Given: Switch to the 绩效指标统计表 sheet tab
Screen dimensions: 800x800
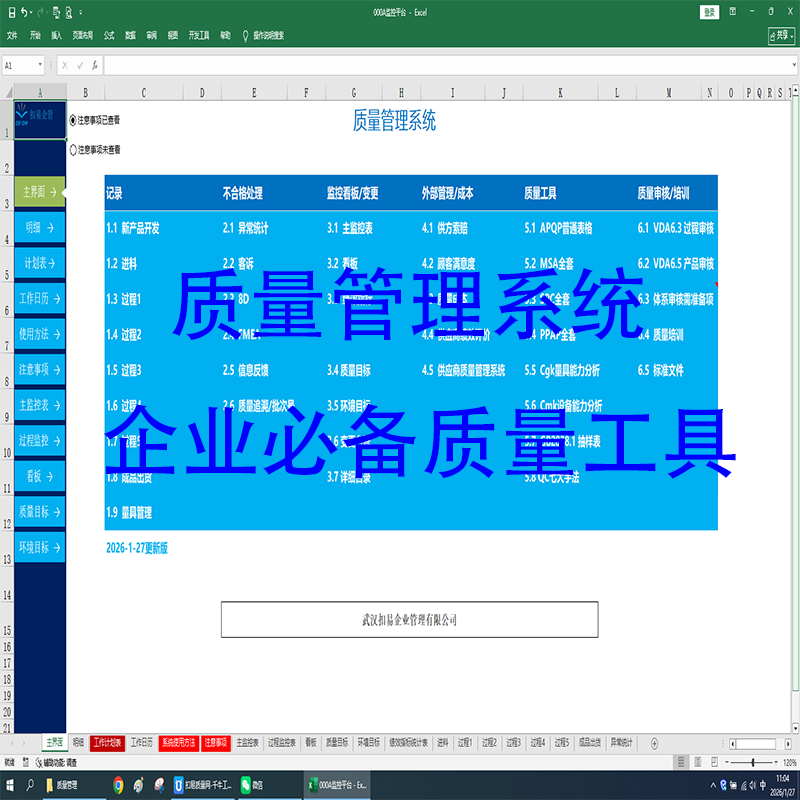Looking at the screenshot, I should click(x=409, y=743).
